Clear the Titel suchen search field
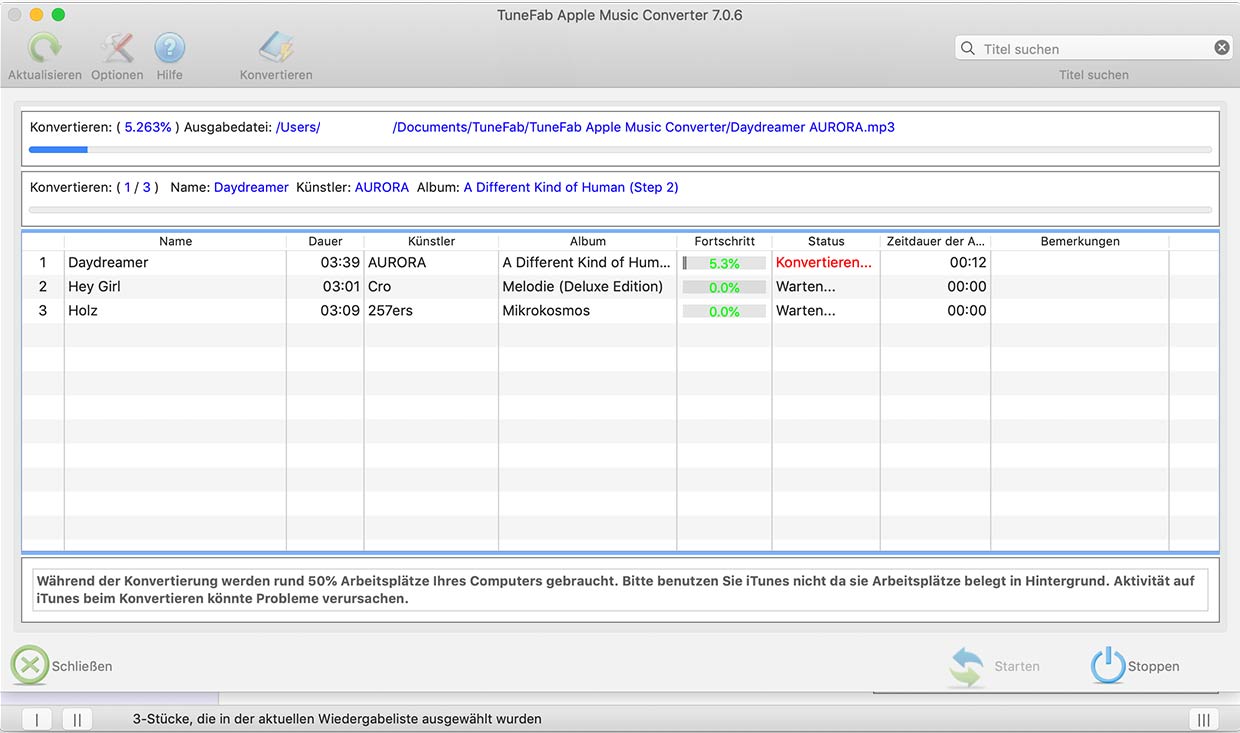The height and width of the screenshot is (733, 1240). pyautogui.click(x=1222, y=48)
